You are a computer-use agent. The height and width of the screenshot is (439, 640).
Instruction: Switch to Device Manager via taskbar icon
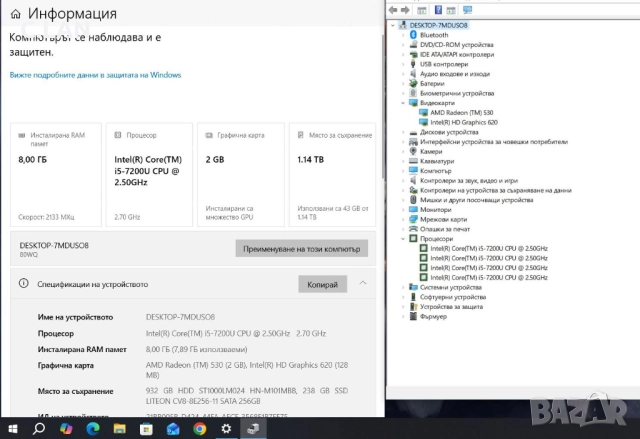click(253, 428)
